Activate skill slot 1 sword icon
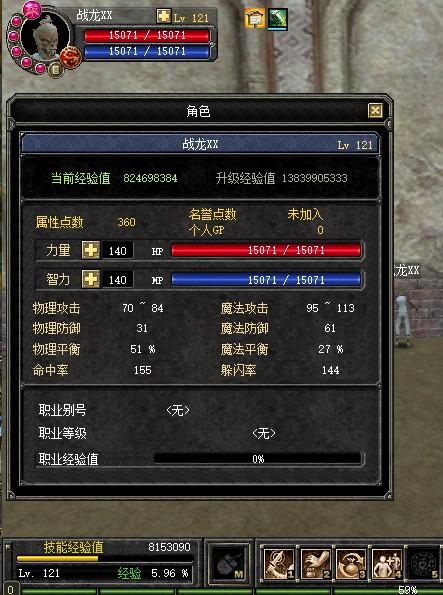 (279, 564)
